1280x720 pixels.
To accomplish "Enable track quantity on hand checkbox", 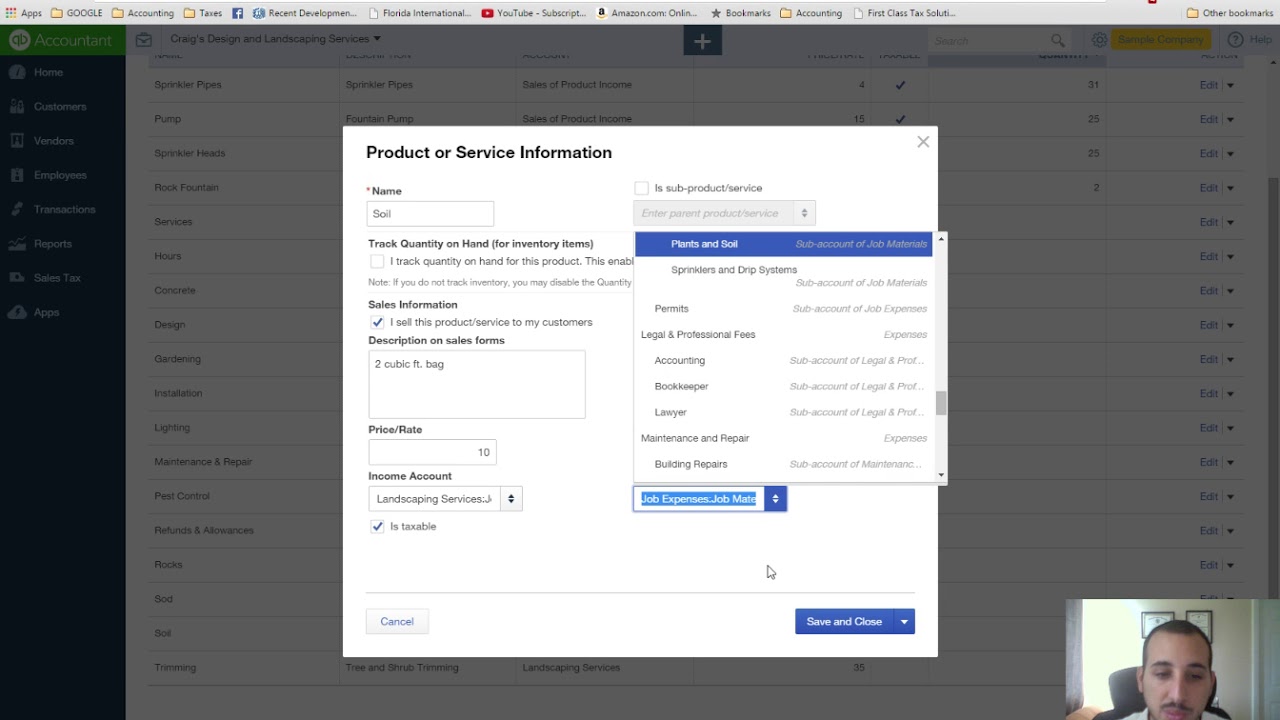I will point(377,261).
